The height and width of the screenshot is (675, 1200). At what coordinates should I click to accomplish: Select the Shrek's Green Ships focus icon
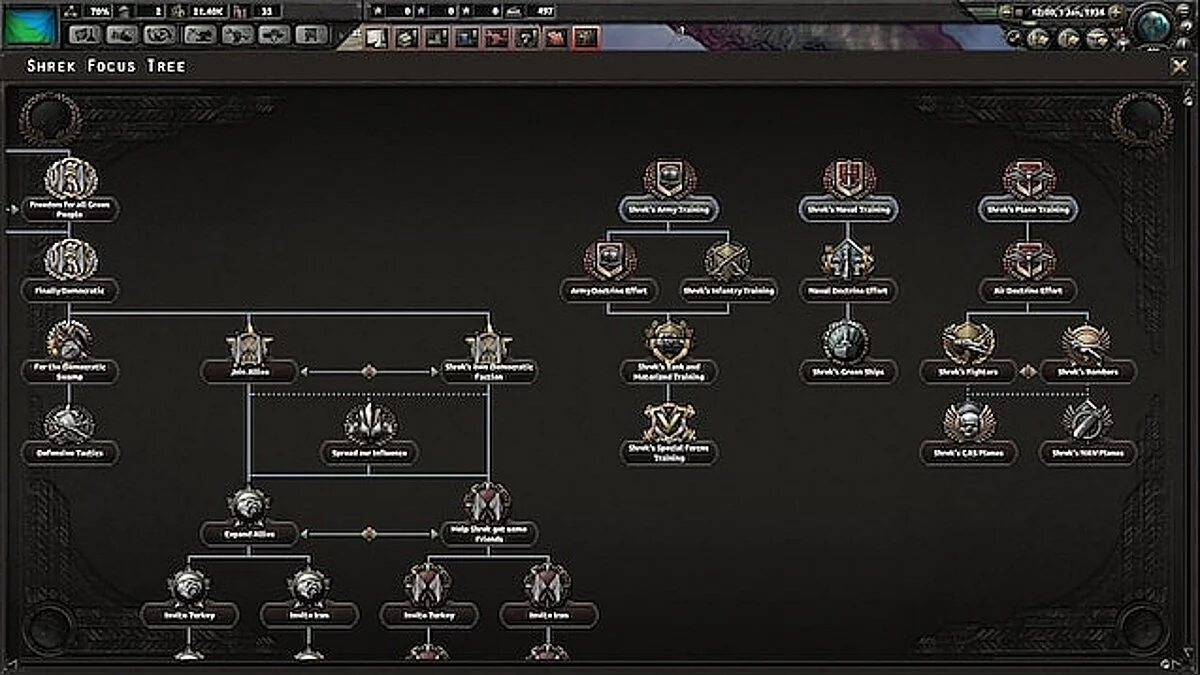pos(845,341)
